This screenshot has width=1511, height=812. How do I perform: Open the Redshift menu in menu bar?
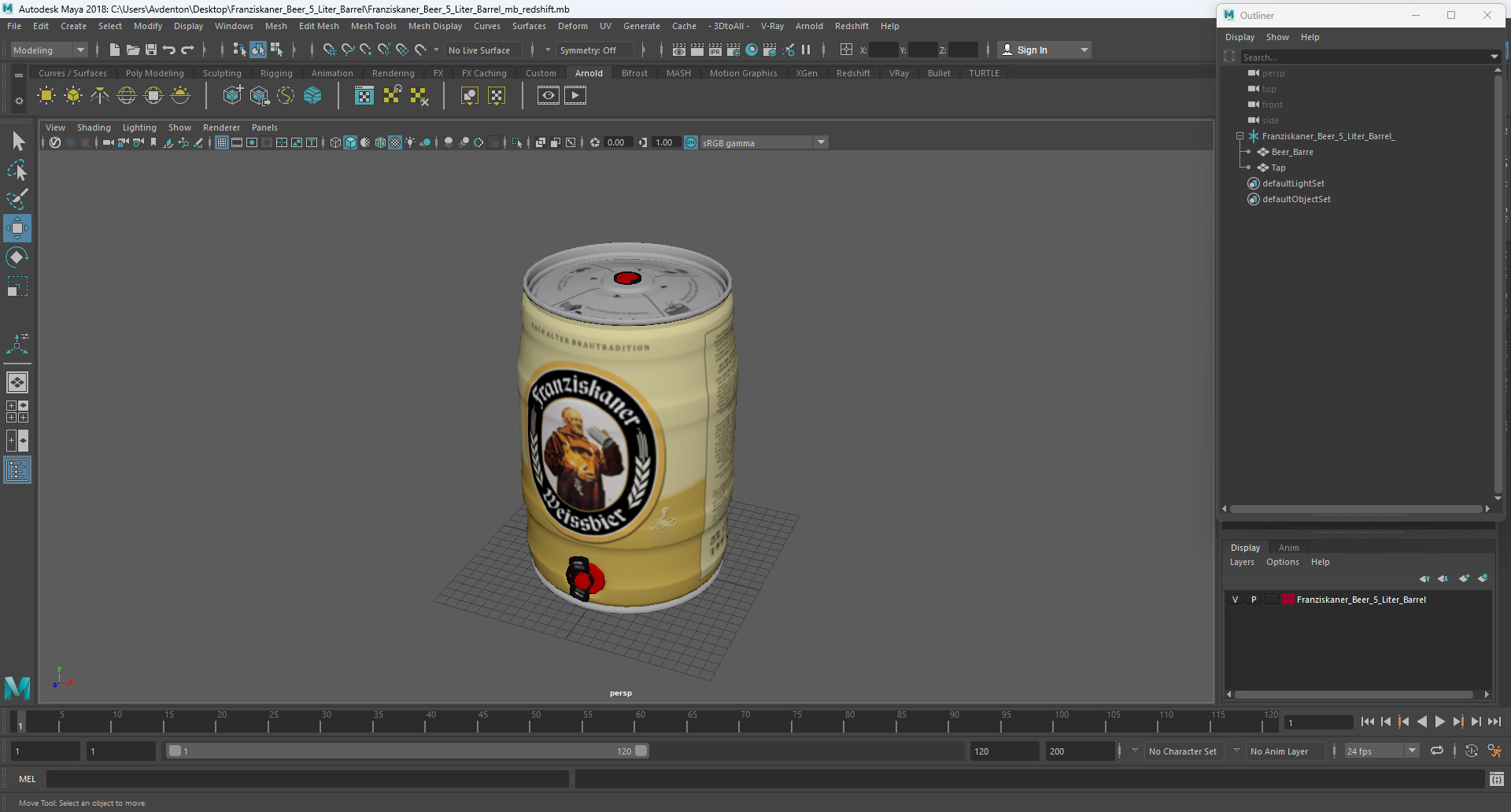(x=852, y=26)
